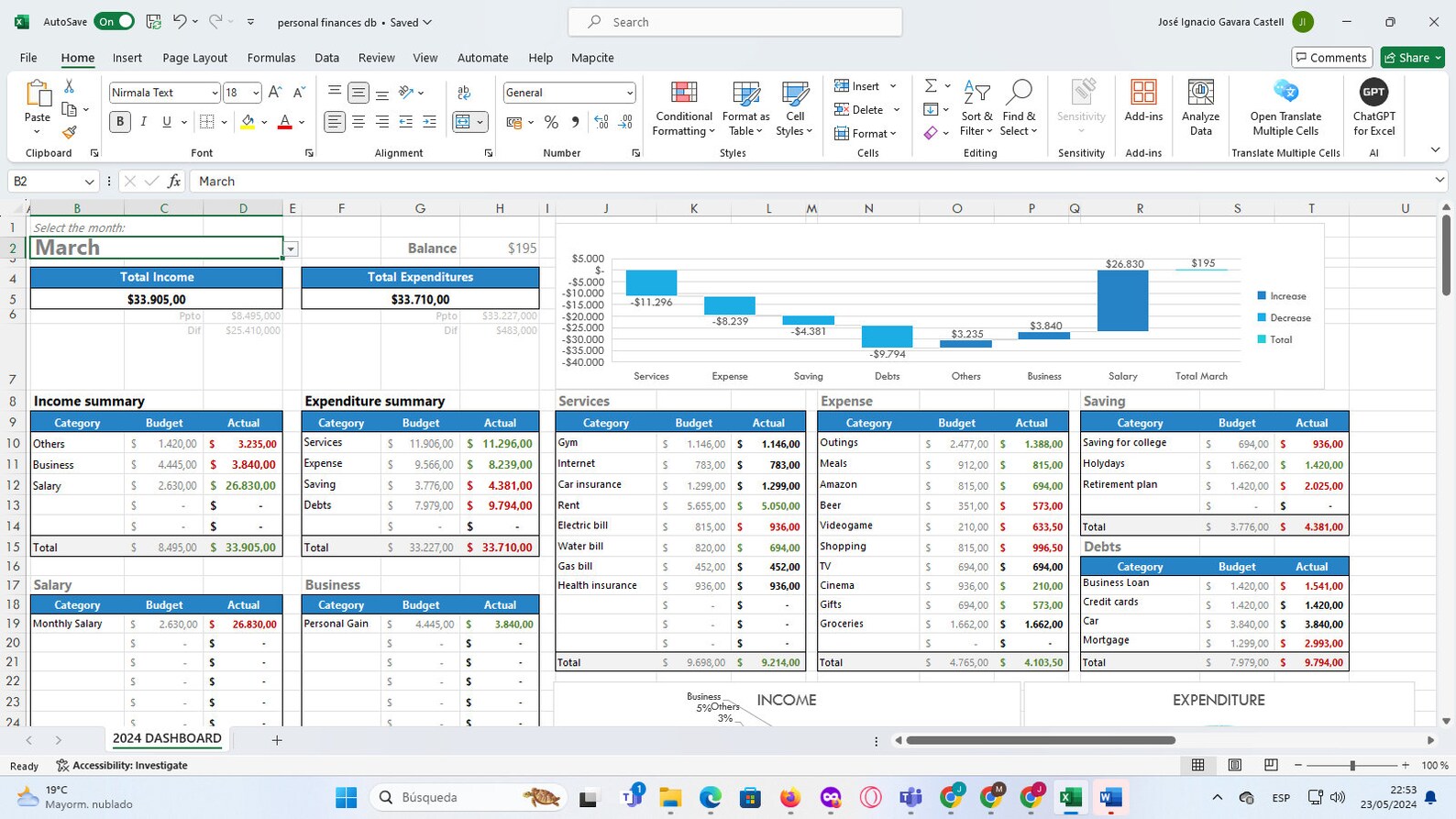Open Translate Multiple Cells add-in
Screen dimensions: 1456x819
coord(1285,107)
